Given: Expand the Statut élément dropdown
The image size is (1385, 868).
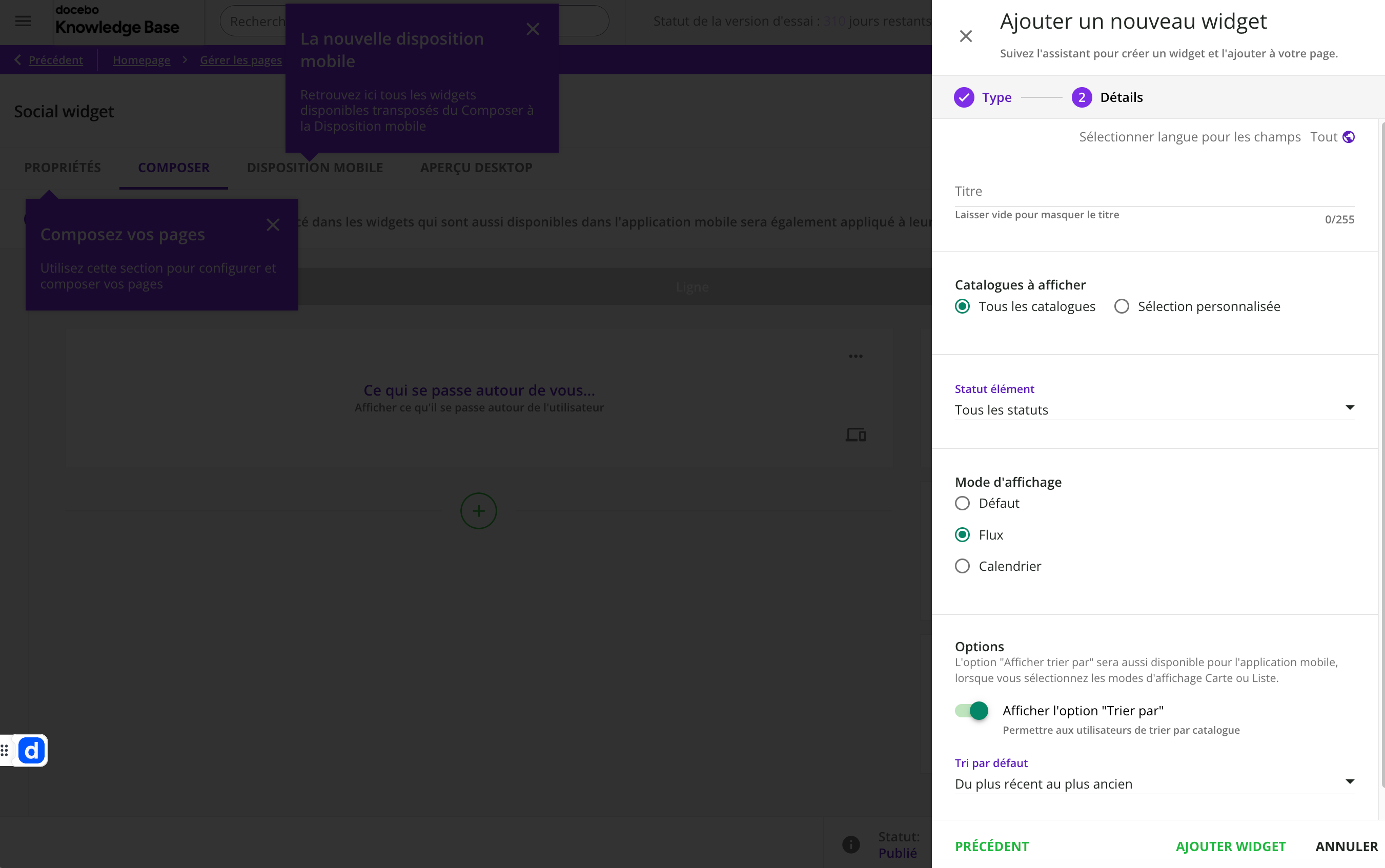Looking at the screenshot, I should [x=1154, y=409].
